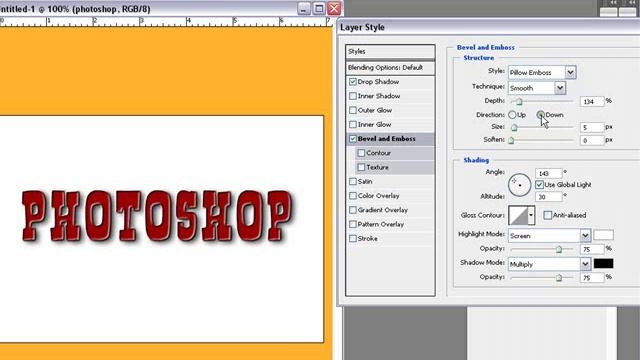Screen dimensions: 640x360
Task: Turn on the Color Overlay checkbox
Action: point(353,196)
